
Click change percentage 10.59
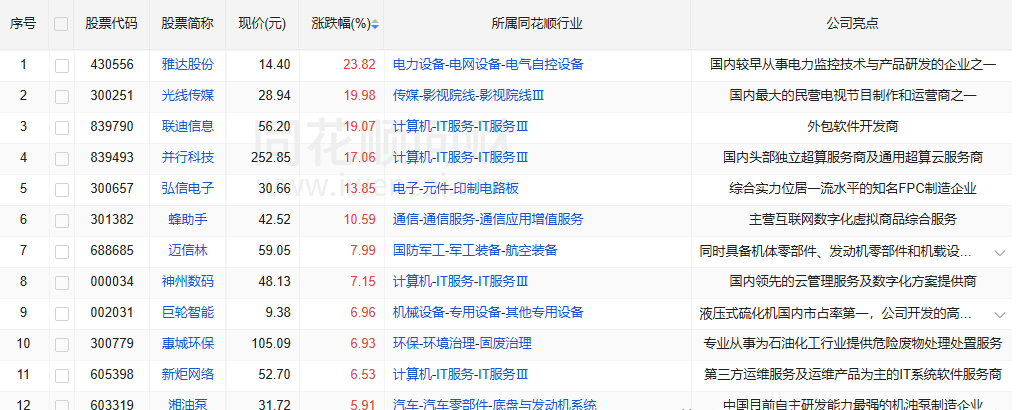360,220
